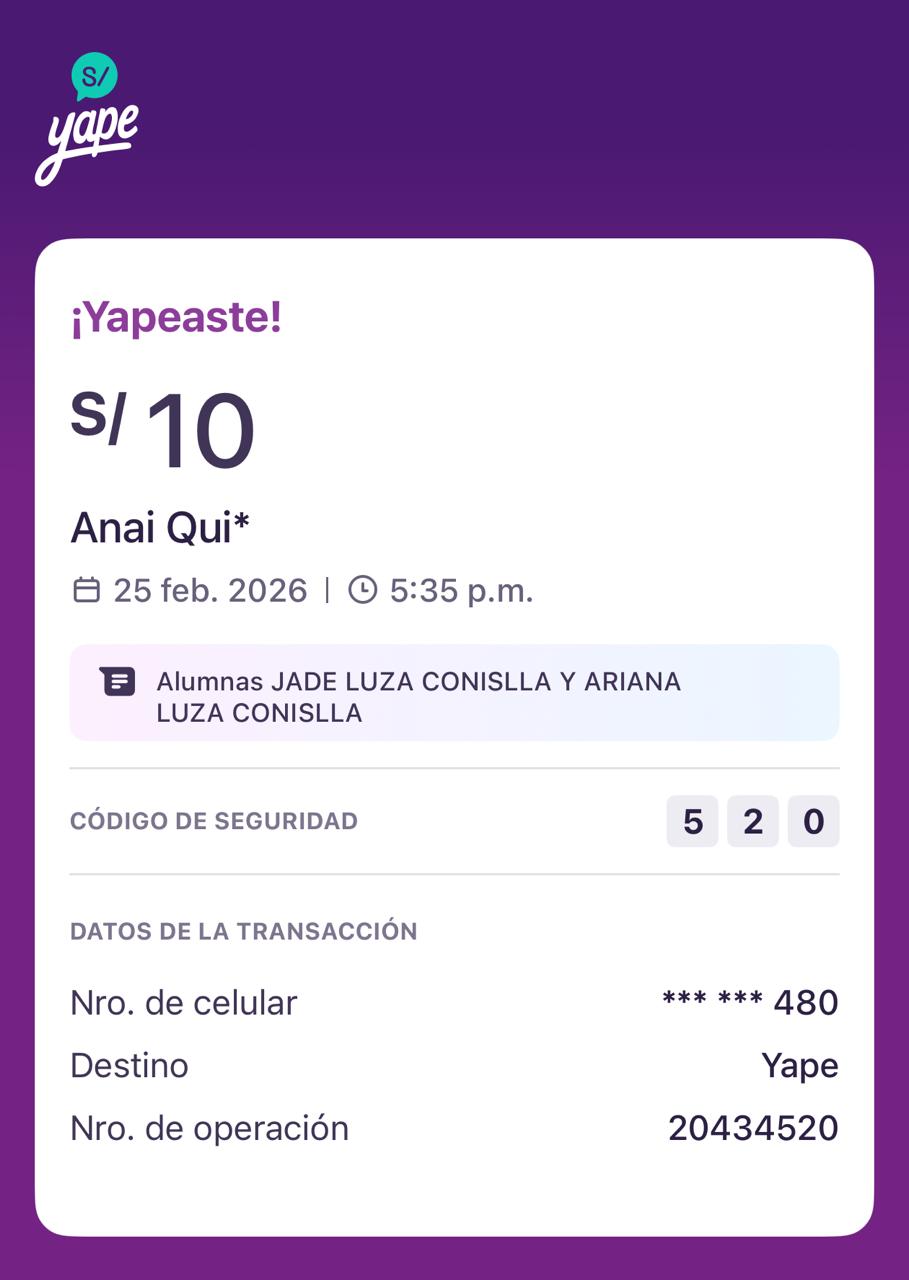
Task: Click the calendar icon beside the date
Action: (x=87, y=590)
